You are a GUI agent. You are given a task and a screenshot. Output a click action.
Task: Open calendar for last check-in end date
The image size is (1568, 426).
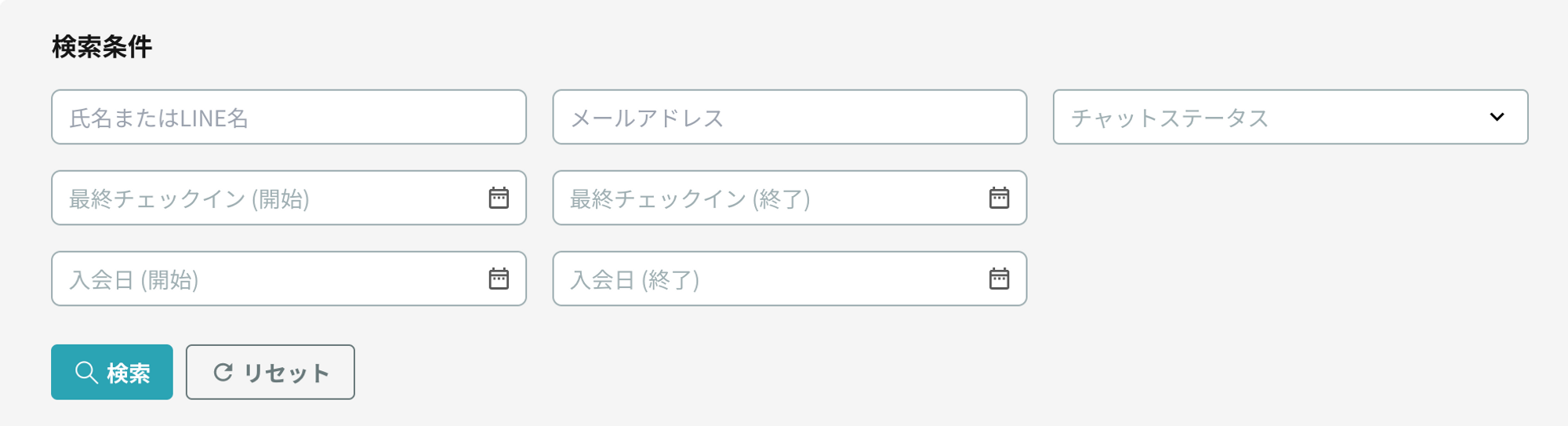point(999,198)
